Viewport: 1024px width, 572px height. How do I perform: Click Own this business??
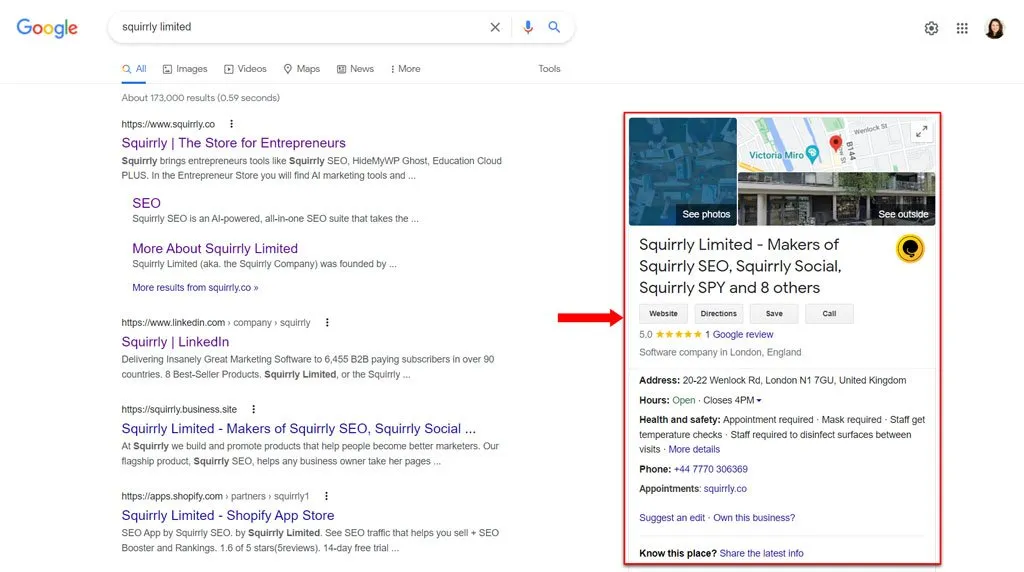click(754, 518)
